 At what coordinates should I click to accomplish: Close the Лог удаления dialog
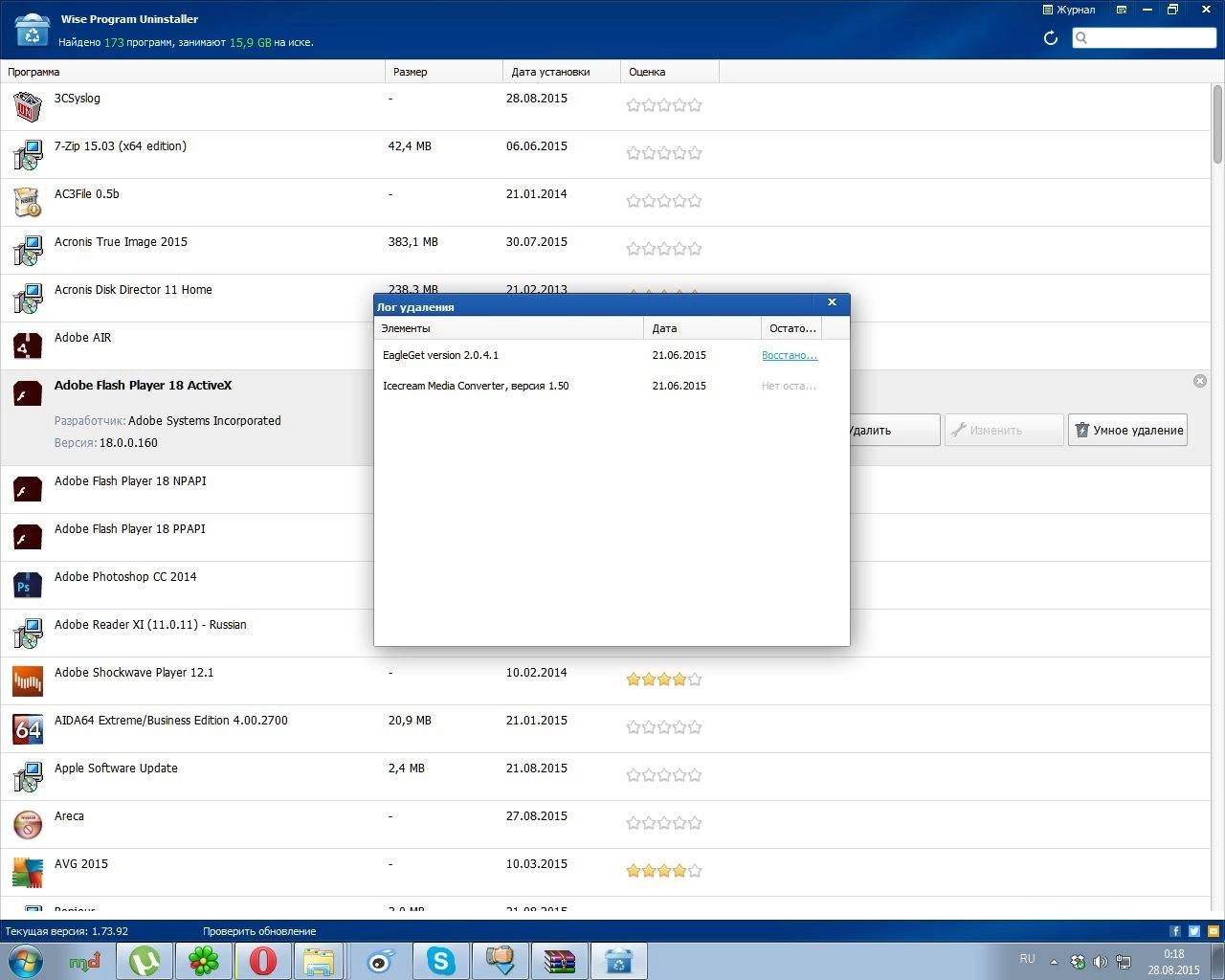point(832,302)
